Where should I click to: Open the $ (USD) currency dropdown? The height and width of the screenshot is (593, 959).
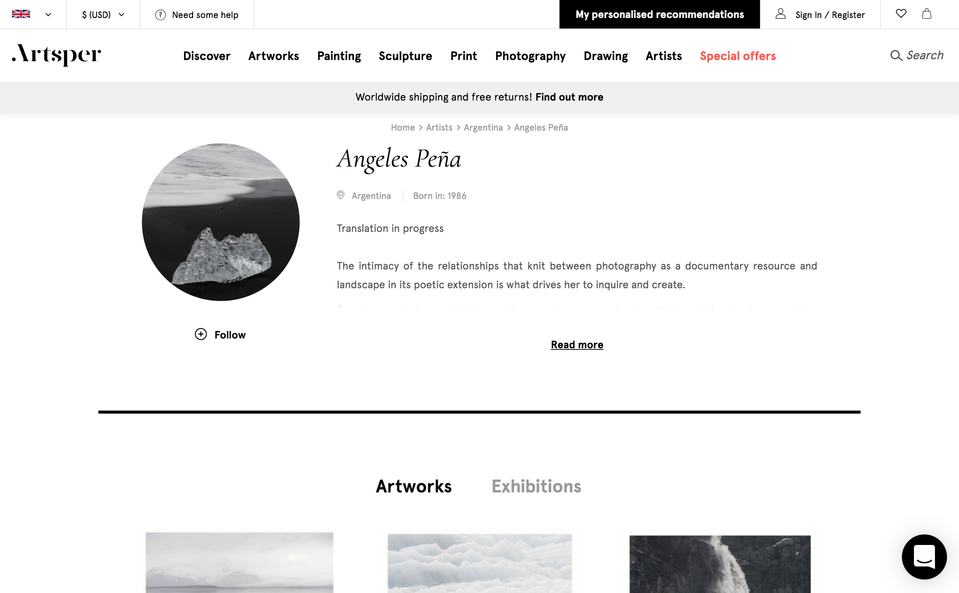click(x=103, y=15)
